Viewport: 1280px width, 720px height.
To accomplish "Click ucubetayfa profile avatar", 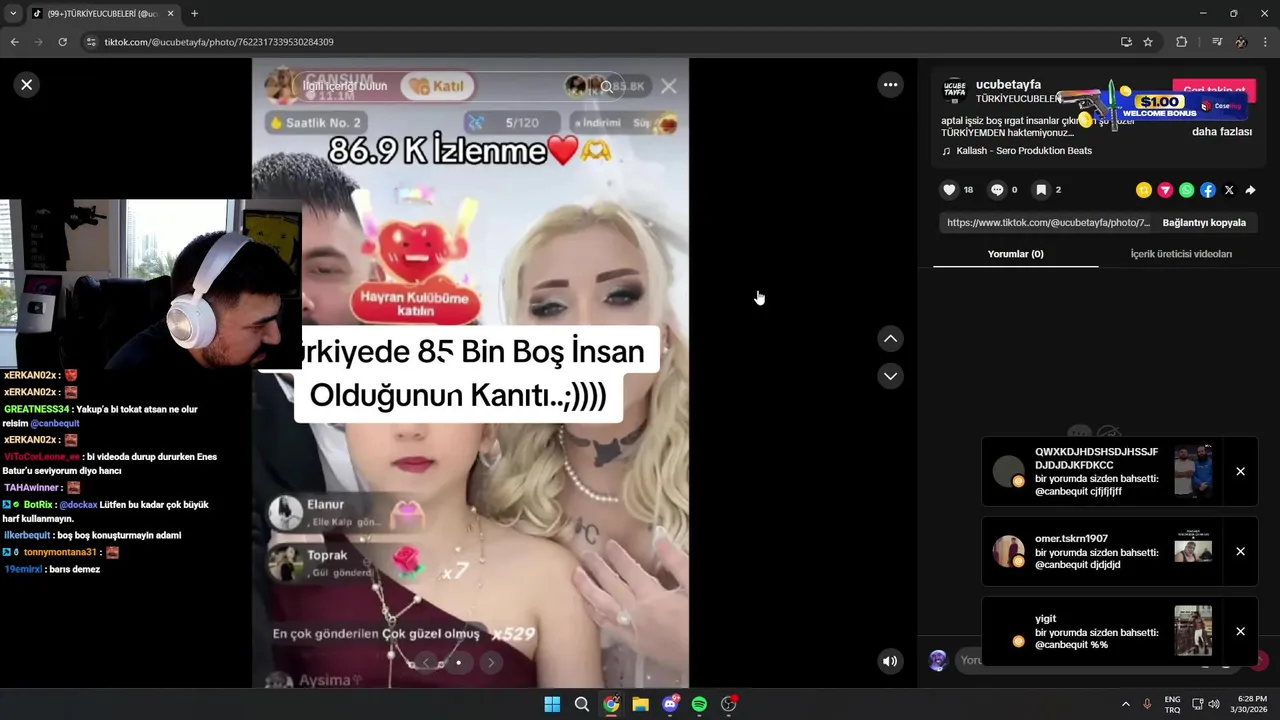I will [x=955, y=91].
